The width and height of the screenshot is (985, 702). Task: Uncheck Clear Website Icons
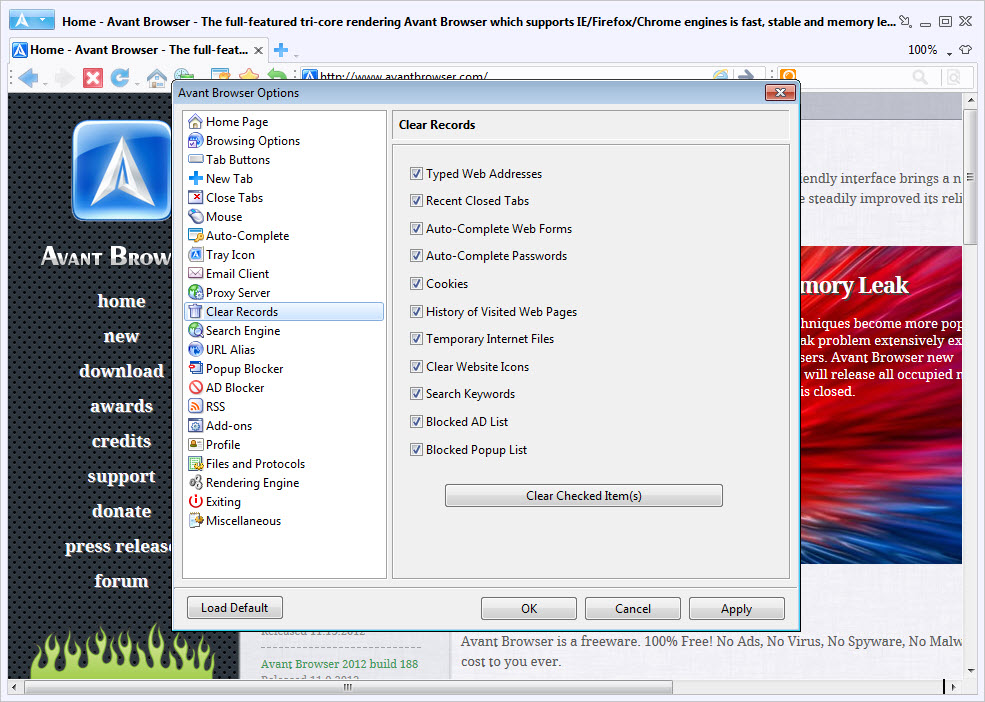coord(416,366)
